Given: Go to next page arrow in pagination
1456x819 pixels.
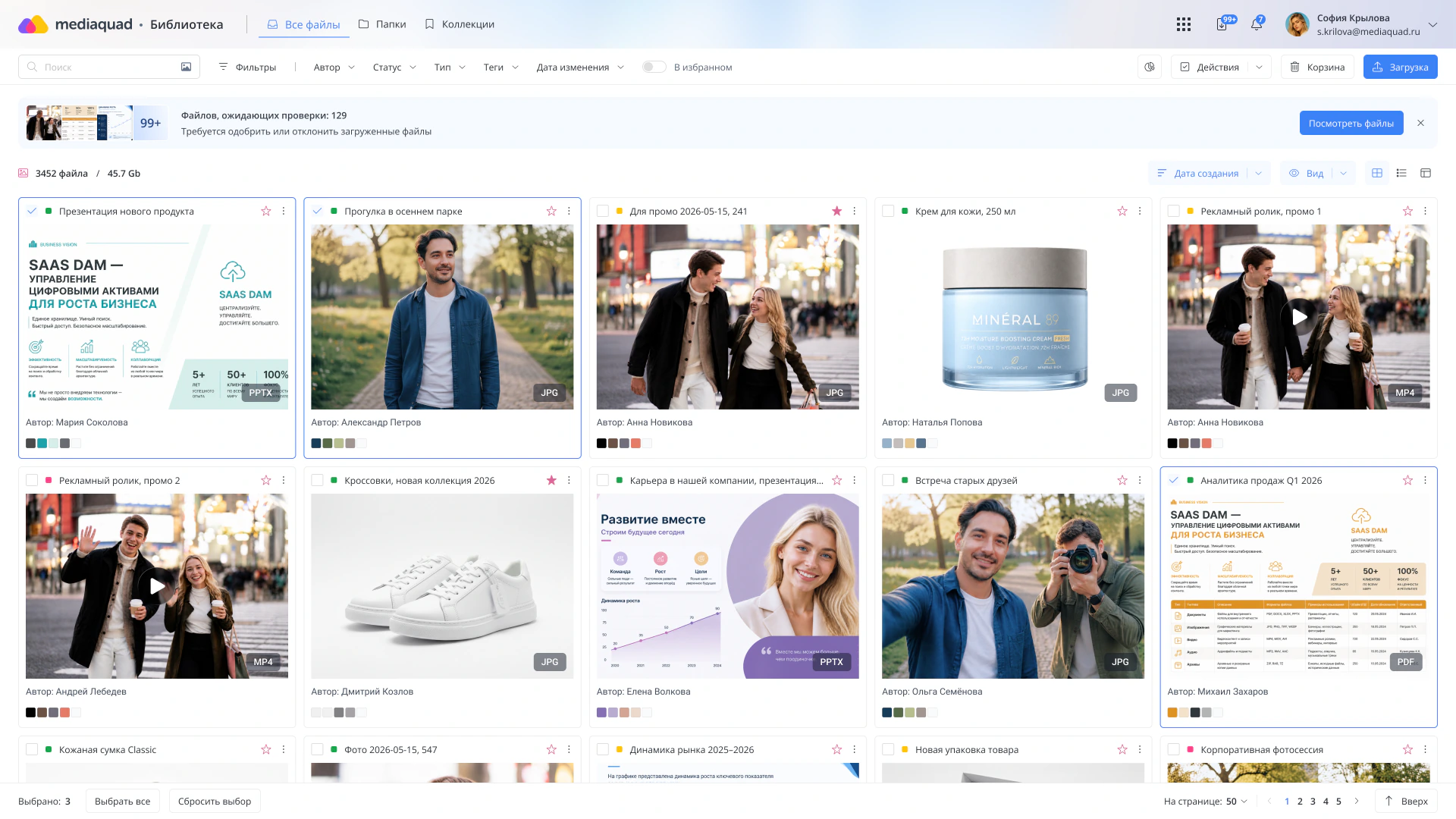Looking at the screenshot, I should [x=1357, y=801].
